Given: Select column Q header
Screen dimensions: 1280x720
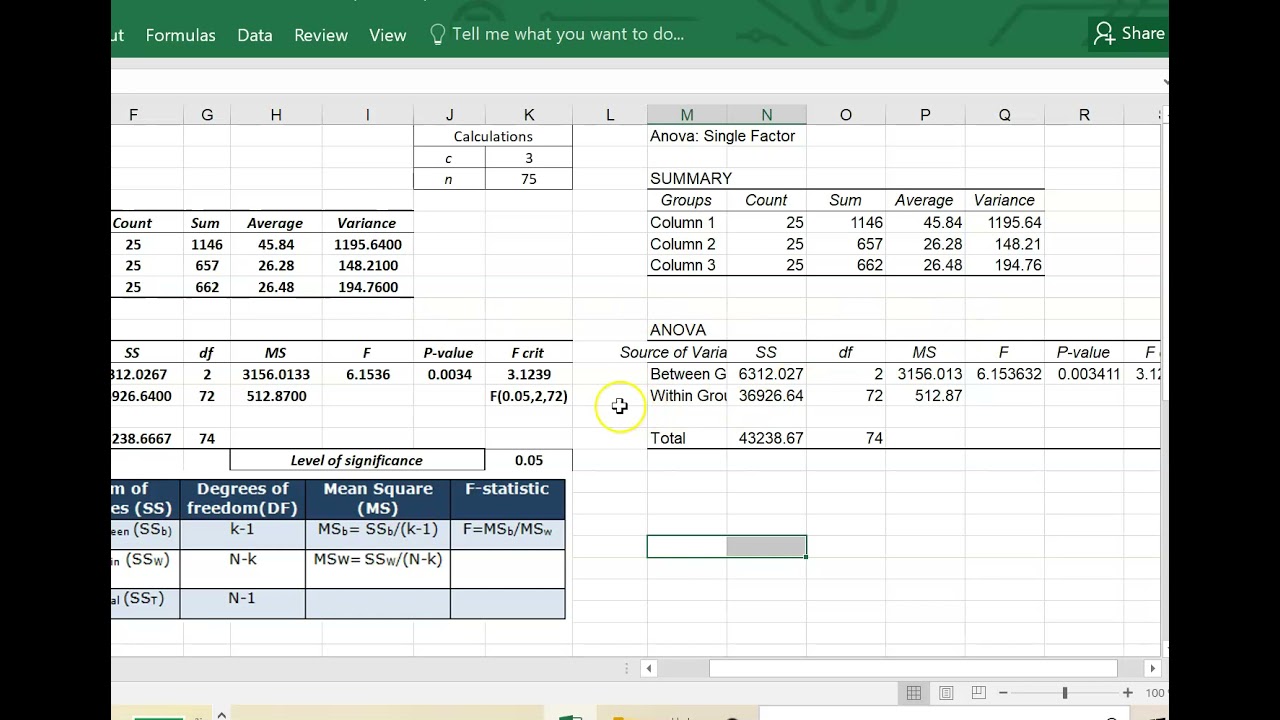Looking at the screenshot, I should coord(1005,115).
